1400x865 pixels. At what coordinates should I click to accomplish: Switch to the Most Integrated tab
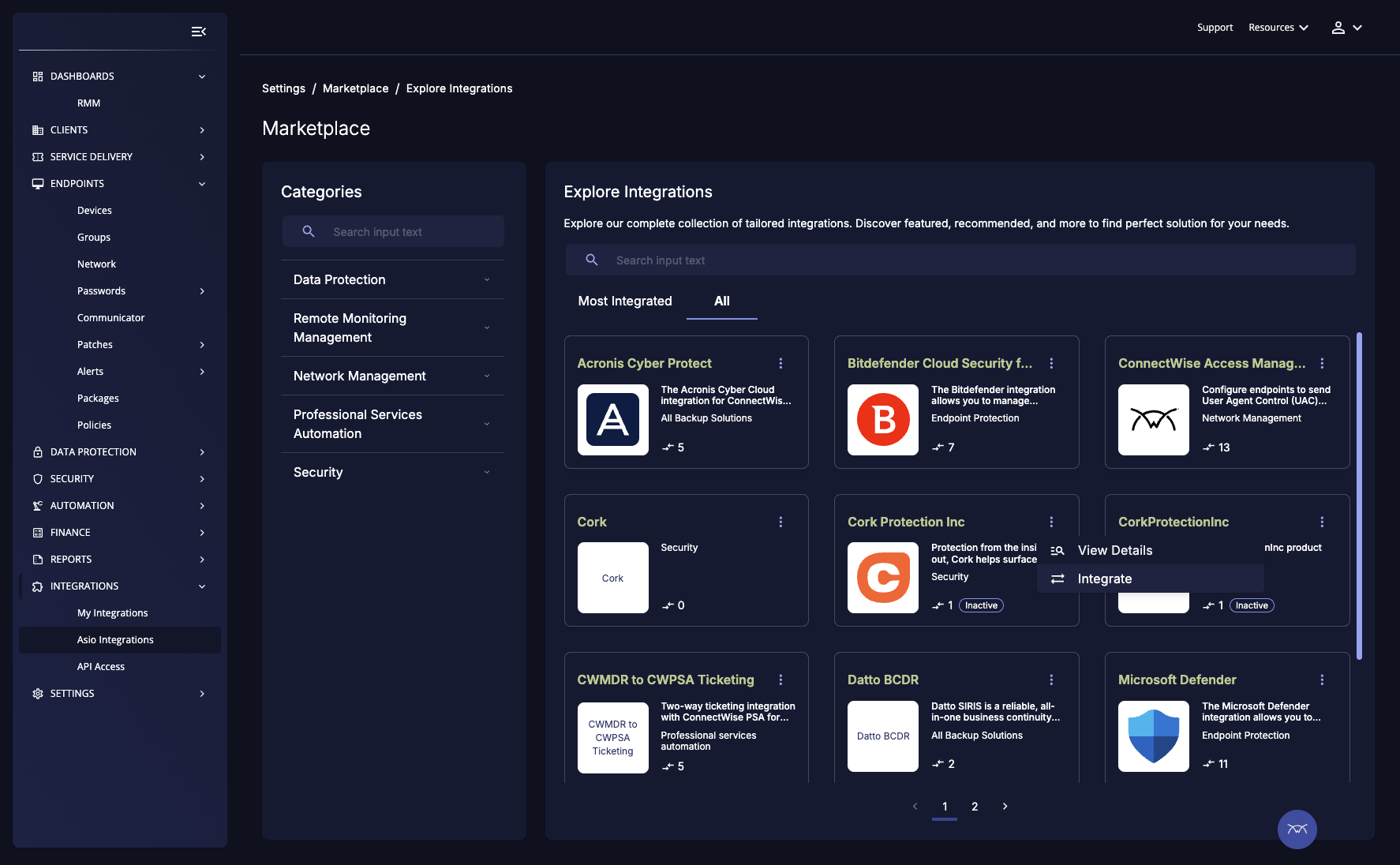pyautogui.click(x=625, y=301)
